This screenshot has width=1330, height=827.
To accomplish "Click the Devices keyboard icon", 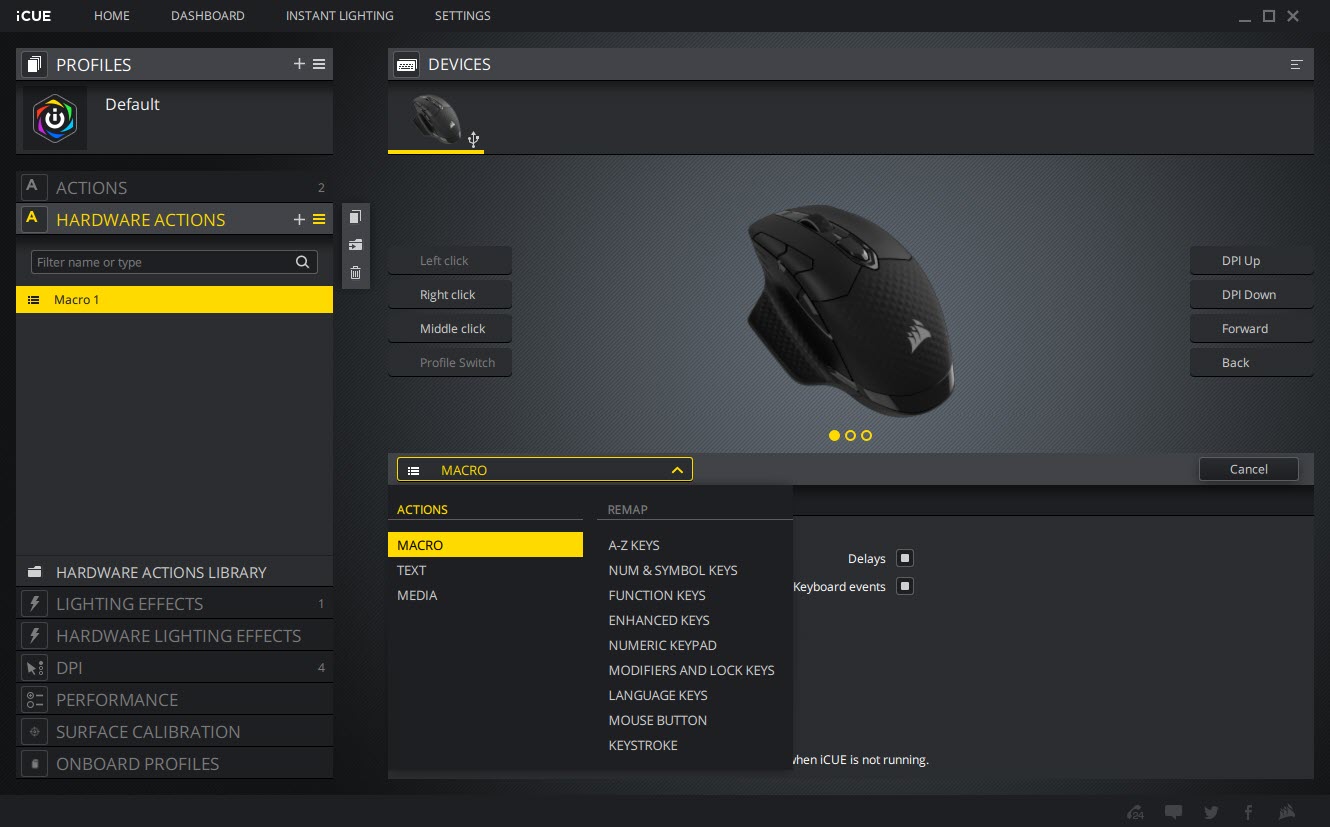I will coord(407,64).
